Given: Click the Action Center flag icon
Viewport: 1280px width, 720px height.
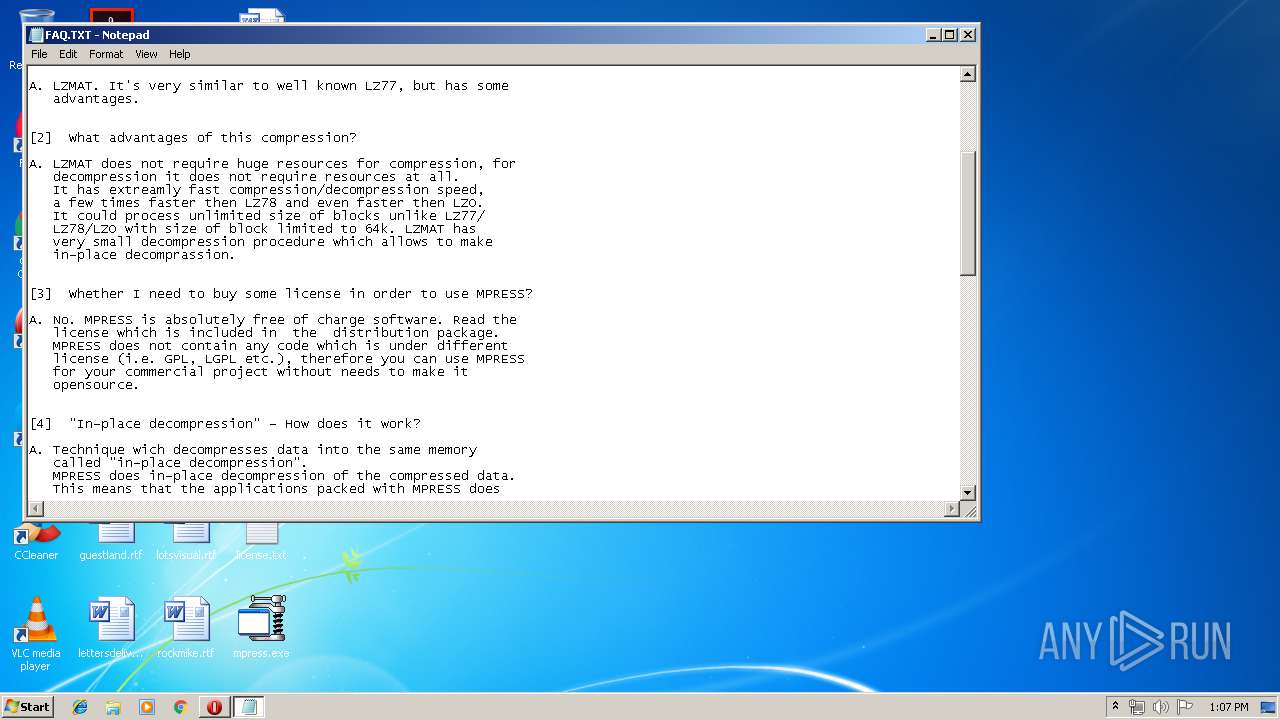Looking at the screenshot, I should coord(1185,707).
